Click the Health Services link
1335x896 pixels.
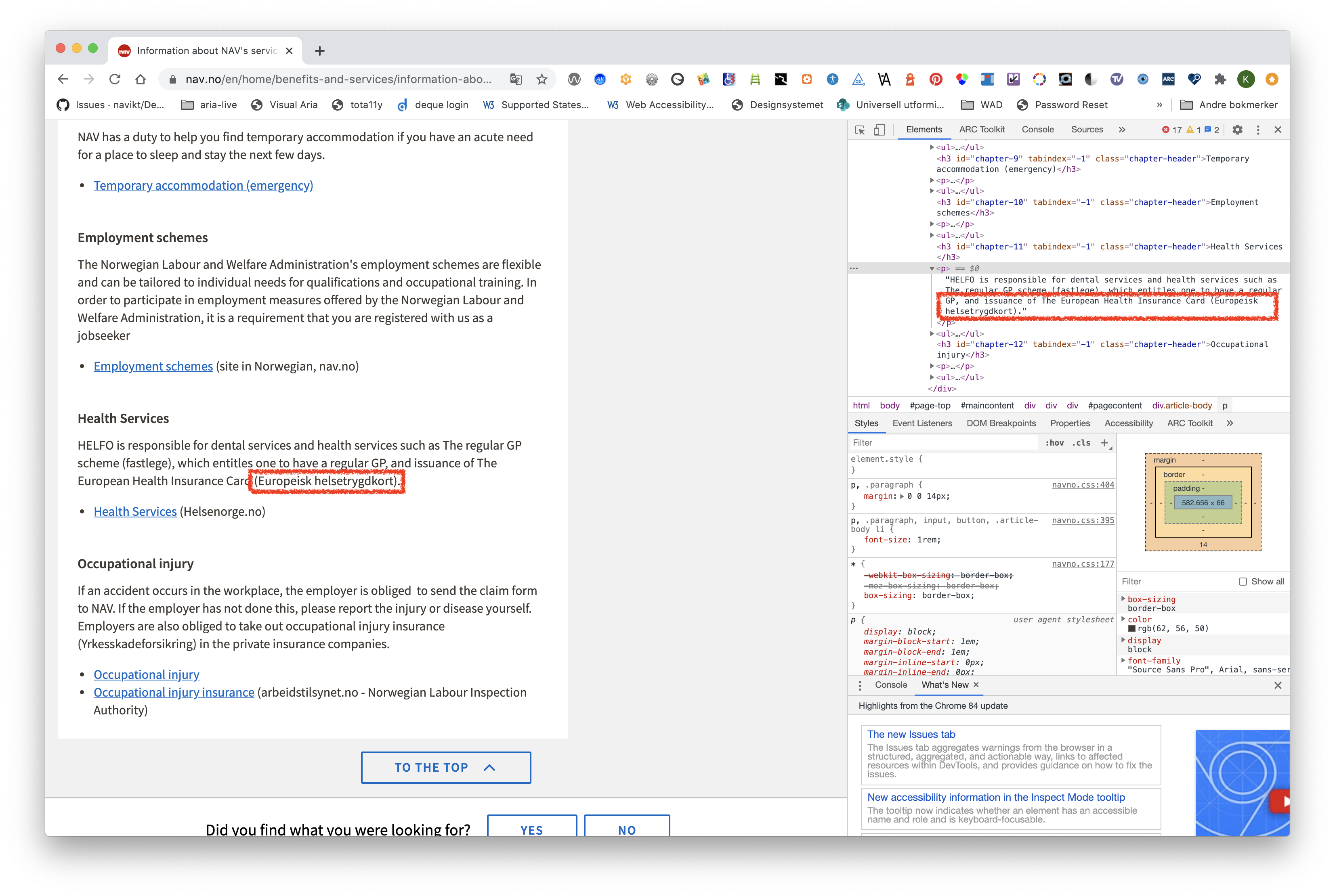point(135,511)
